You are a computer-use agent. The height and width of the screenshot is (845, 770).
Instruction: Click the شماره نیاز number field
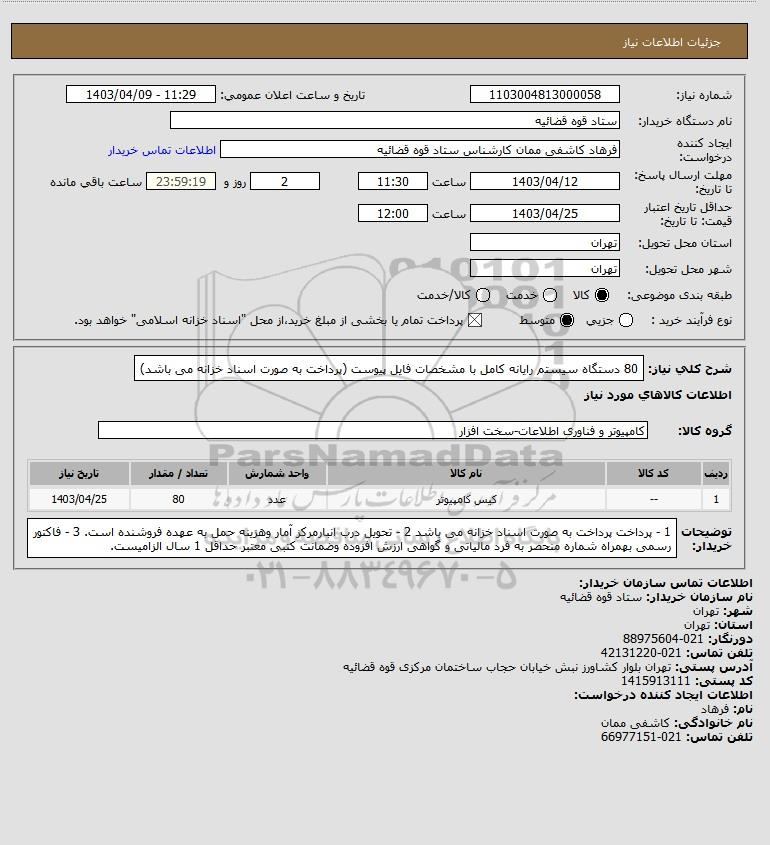pyautogui.click(x=545, y=94)
